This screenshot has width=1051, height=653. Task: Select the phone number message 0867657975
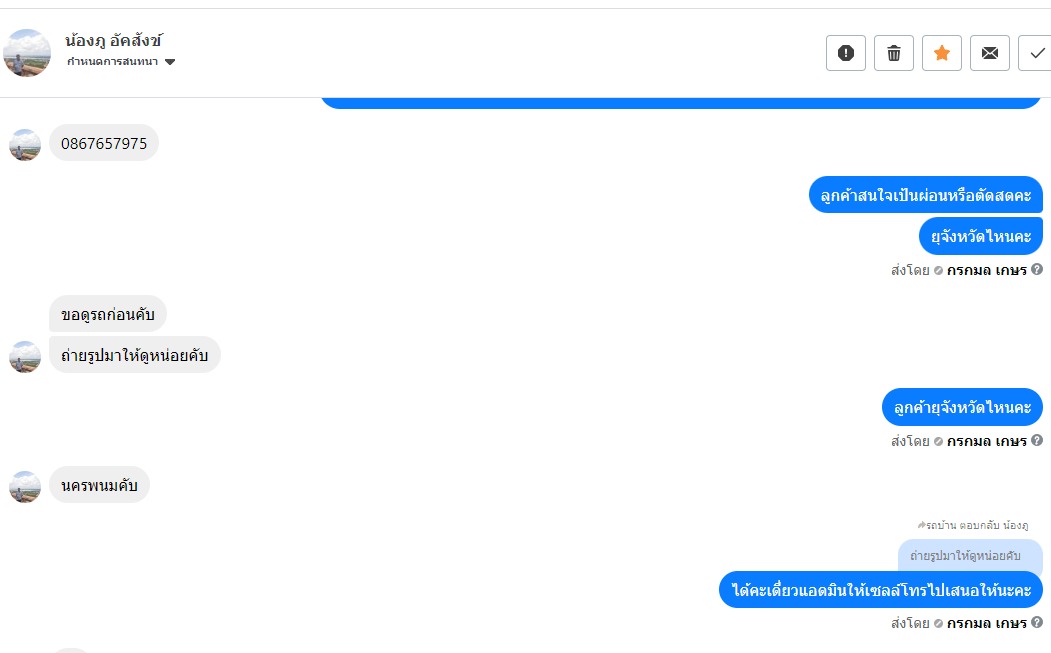(x=104, y=143)
